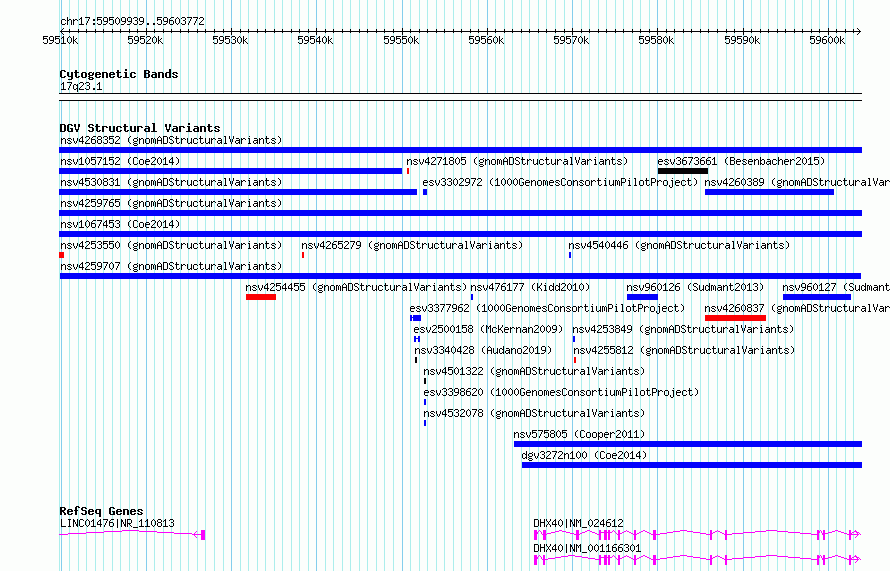Click the blue nsv960127 variant bar

click(817, 297)
